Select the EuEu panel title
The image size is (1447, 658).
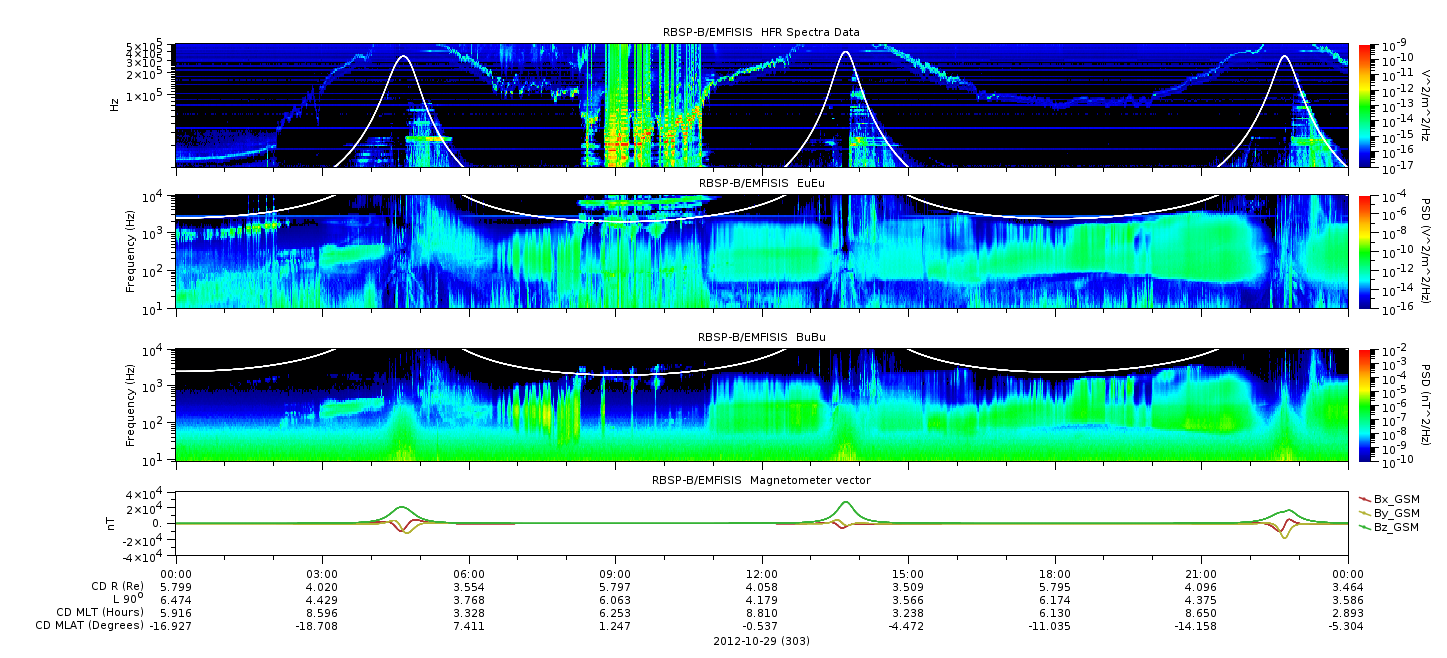coord(761,184)
